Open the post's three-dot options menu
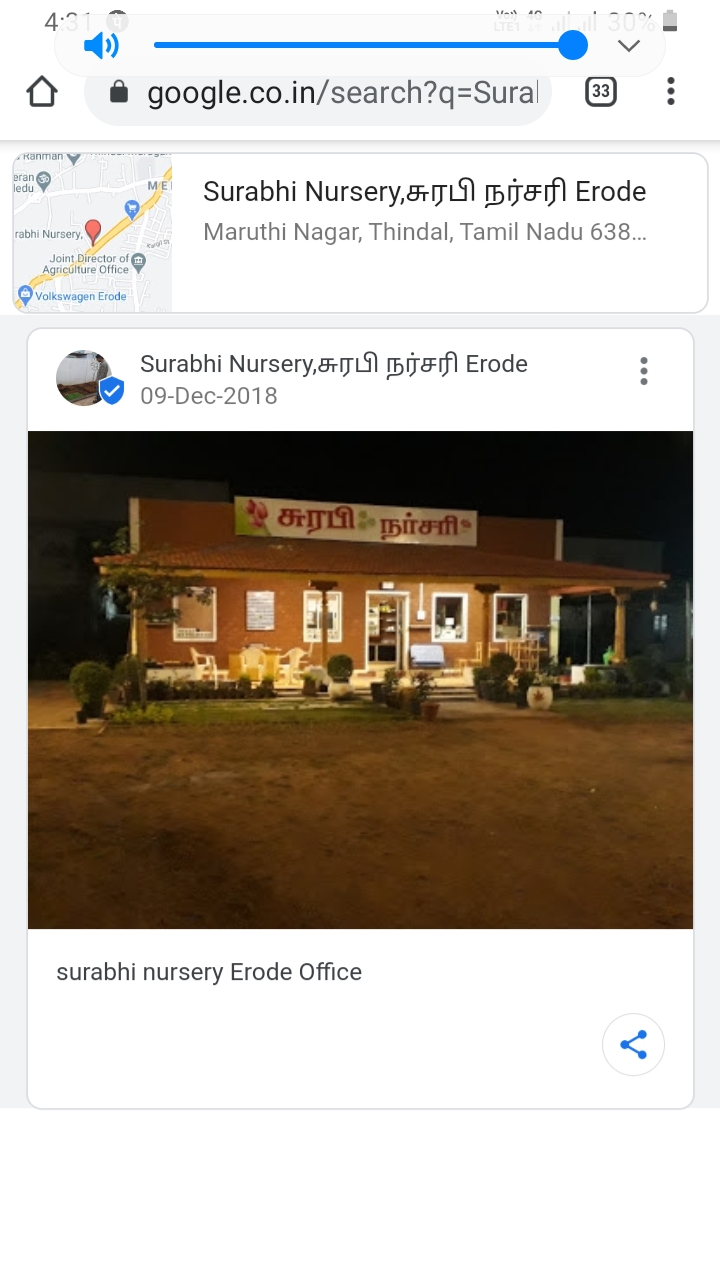This screenshot has height=1280, width=720. [644, 371]
